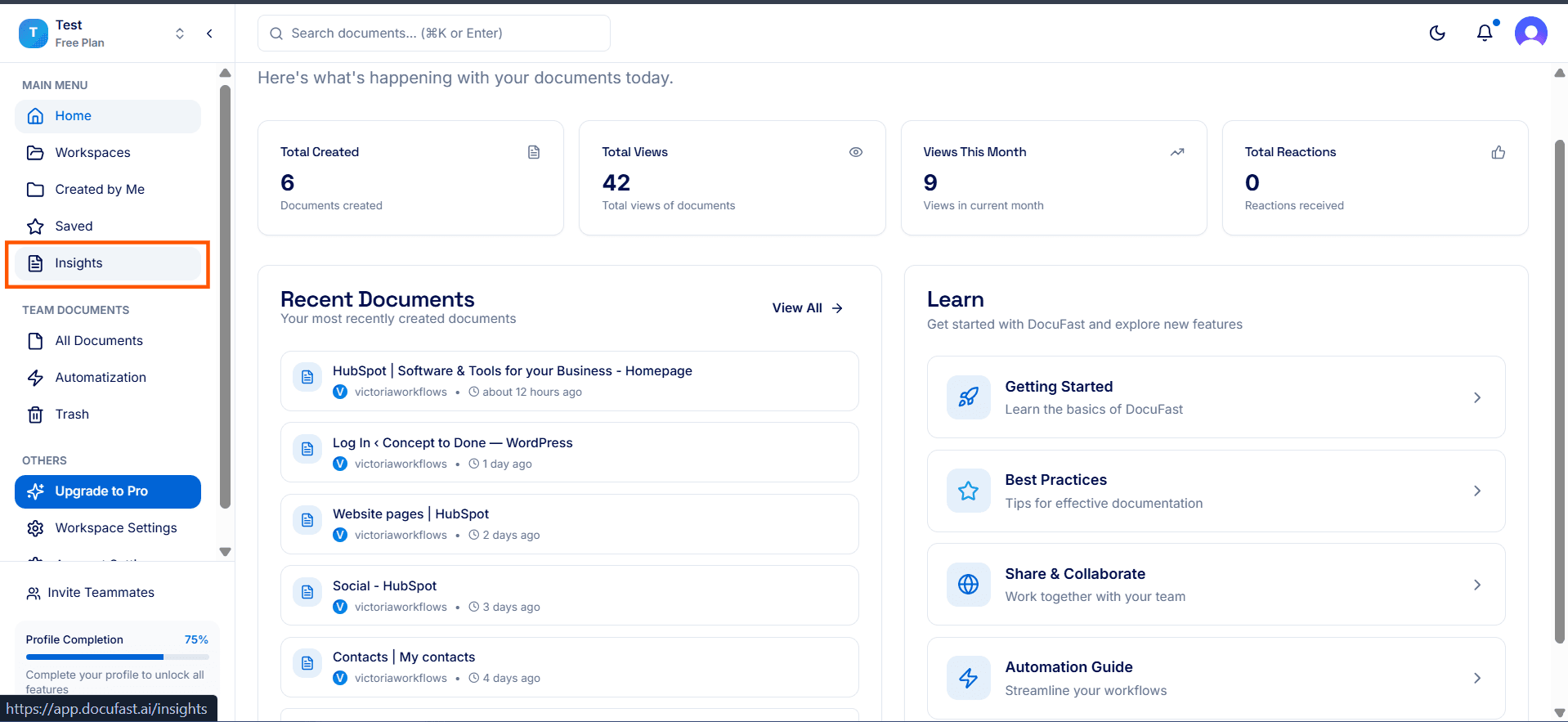The image size is (1568, 722).
Task: Expand Automation Guide chevron
Action: point(1477,678)
